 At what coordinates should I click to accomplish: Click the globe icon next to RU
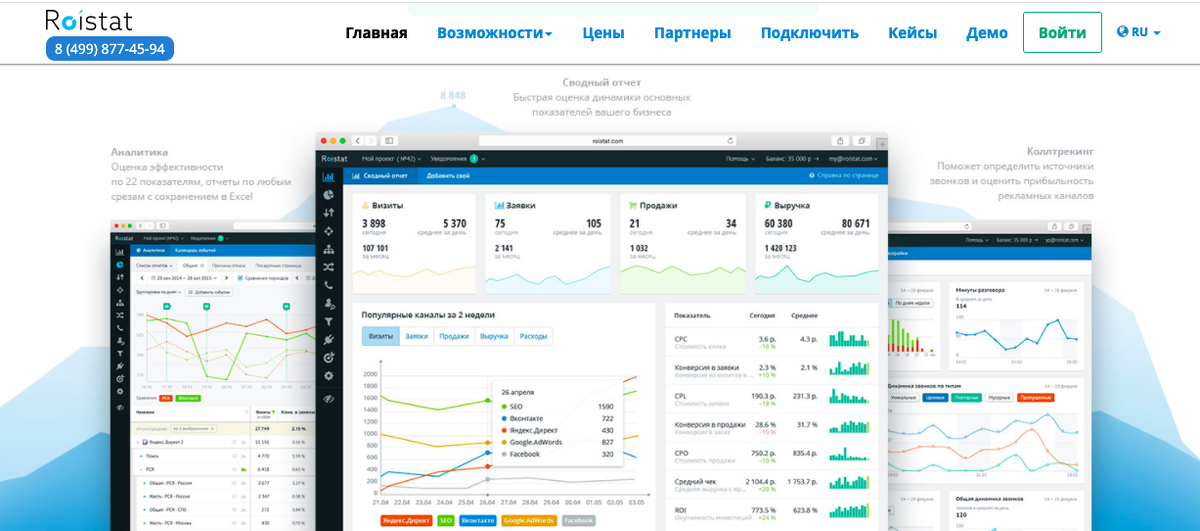(1122, 32)
